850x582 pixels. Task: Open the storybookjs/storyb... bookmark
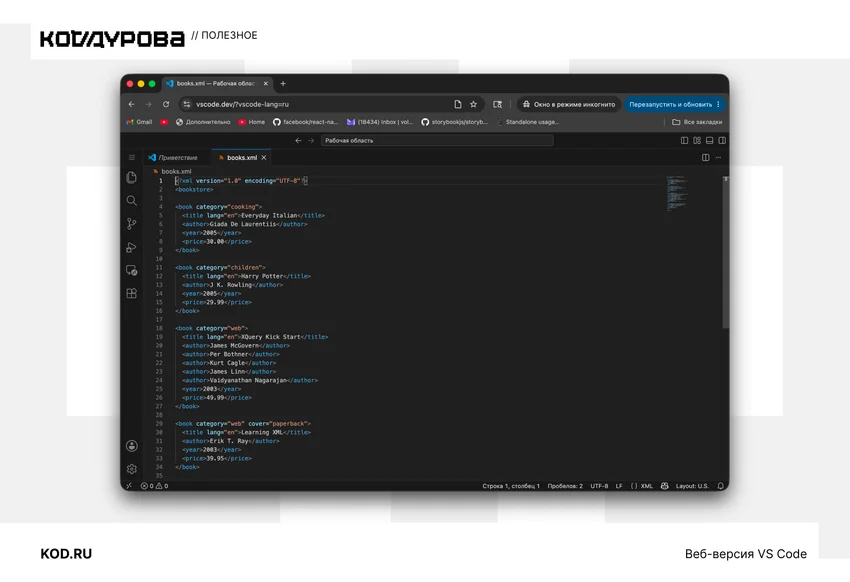pos(454,122)
